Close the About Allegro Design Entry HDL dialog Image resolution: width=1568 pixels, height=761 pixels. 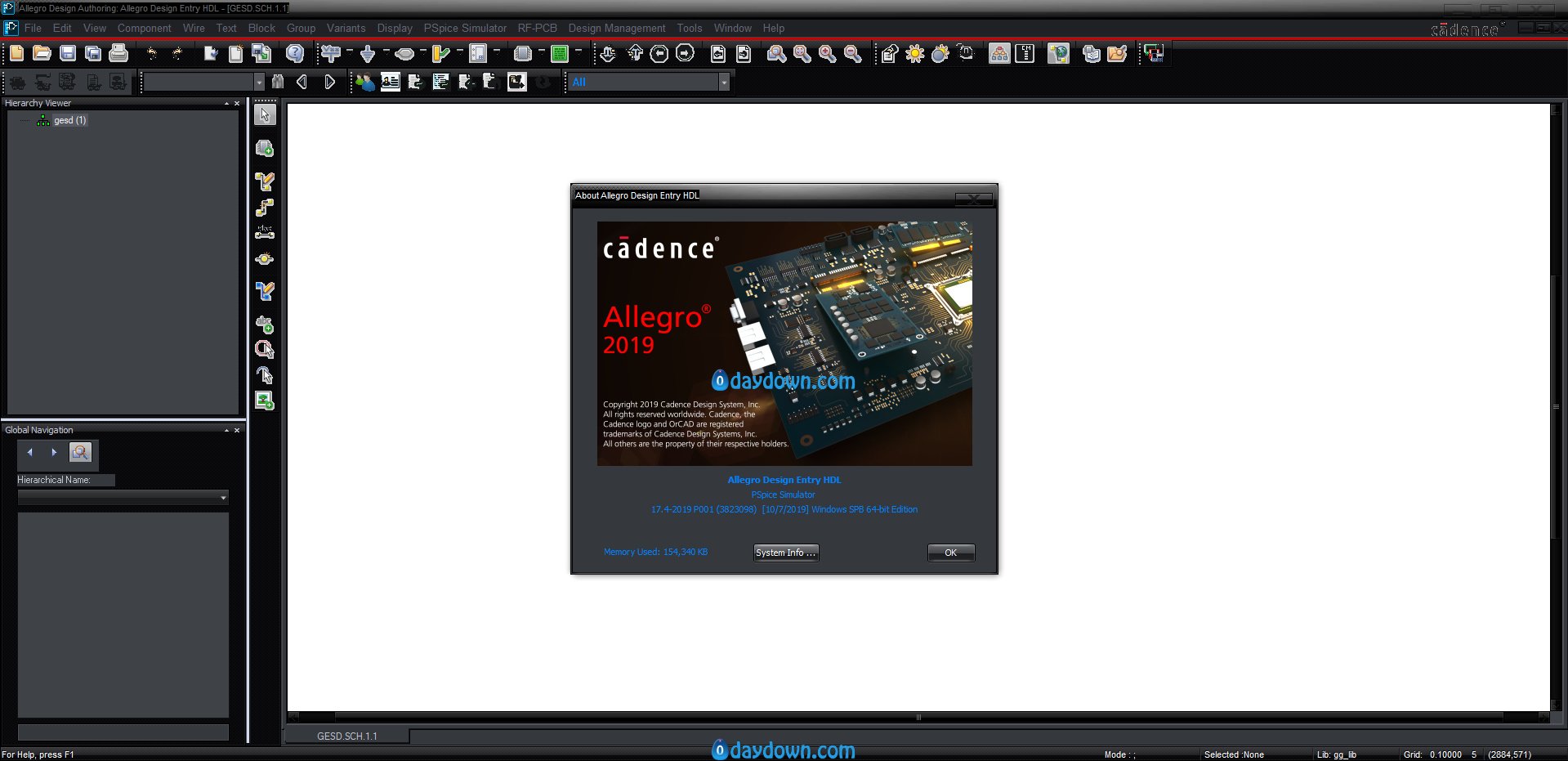coord(974,198)
